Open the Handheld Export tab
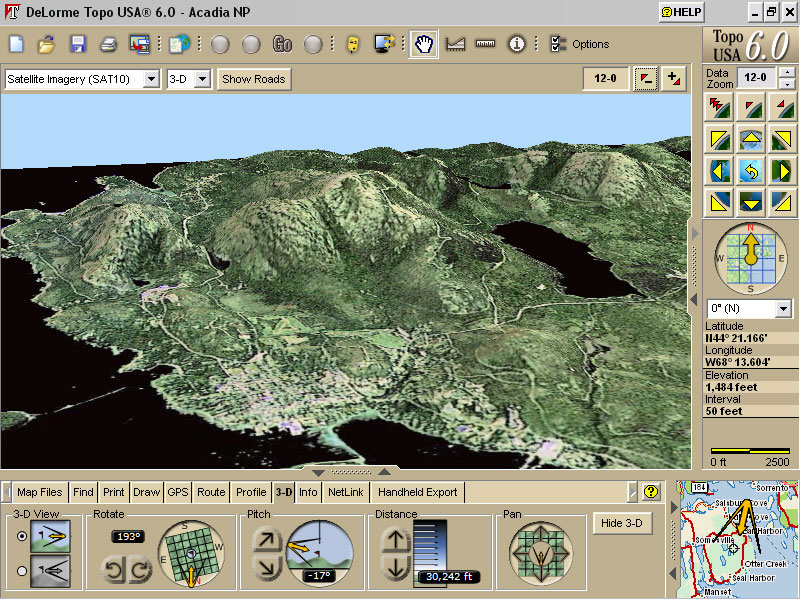This screenshot has width=800, height=600. pos(418,492)
